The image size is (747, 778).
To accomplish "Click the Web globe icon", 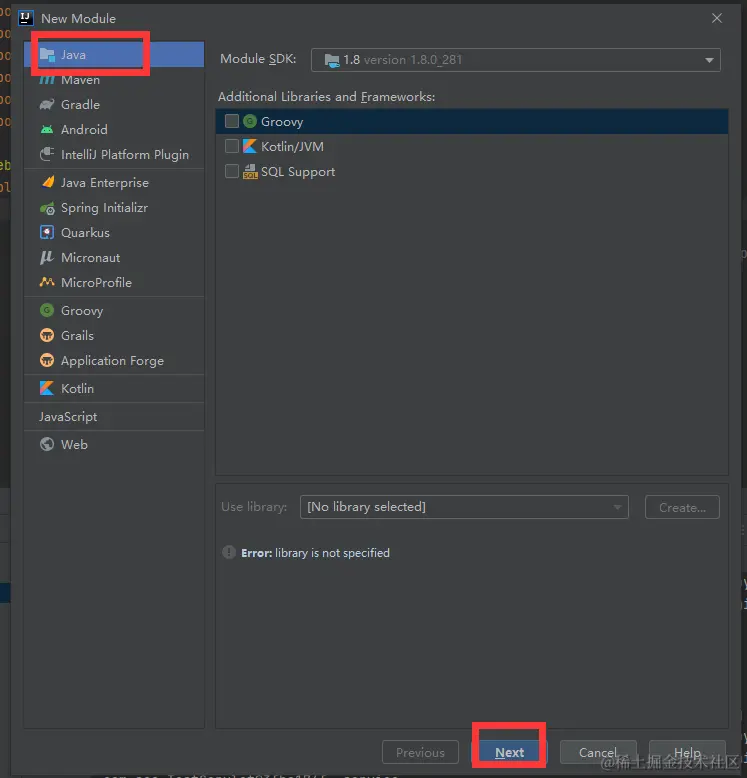I will point(47,444).
